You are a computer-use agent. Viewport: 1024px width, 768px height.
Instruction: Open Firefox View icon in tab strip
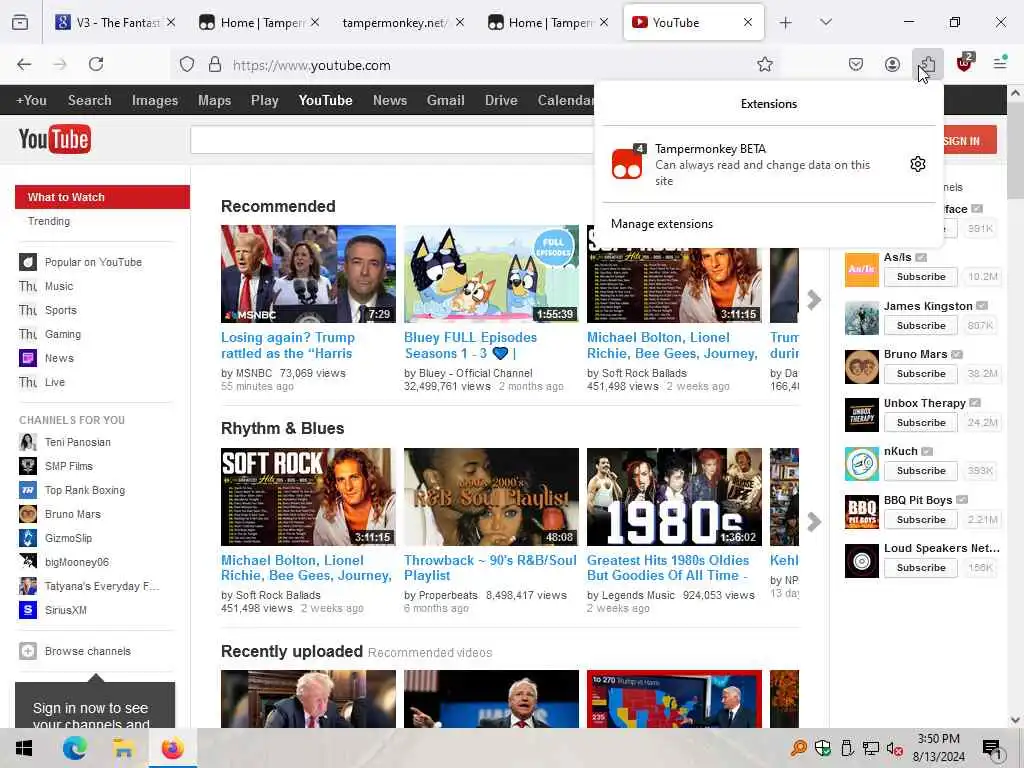(x=20, y=23)
